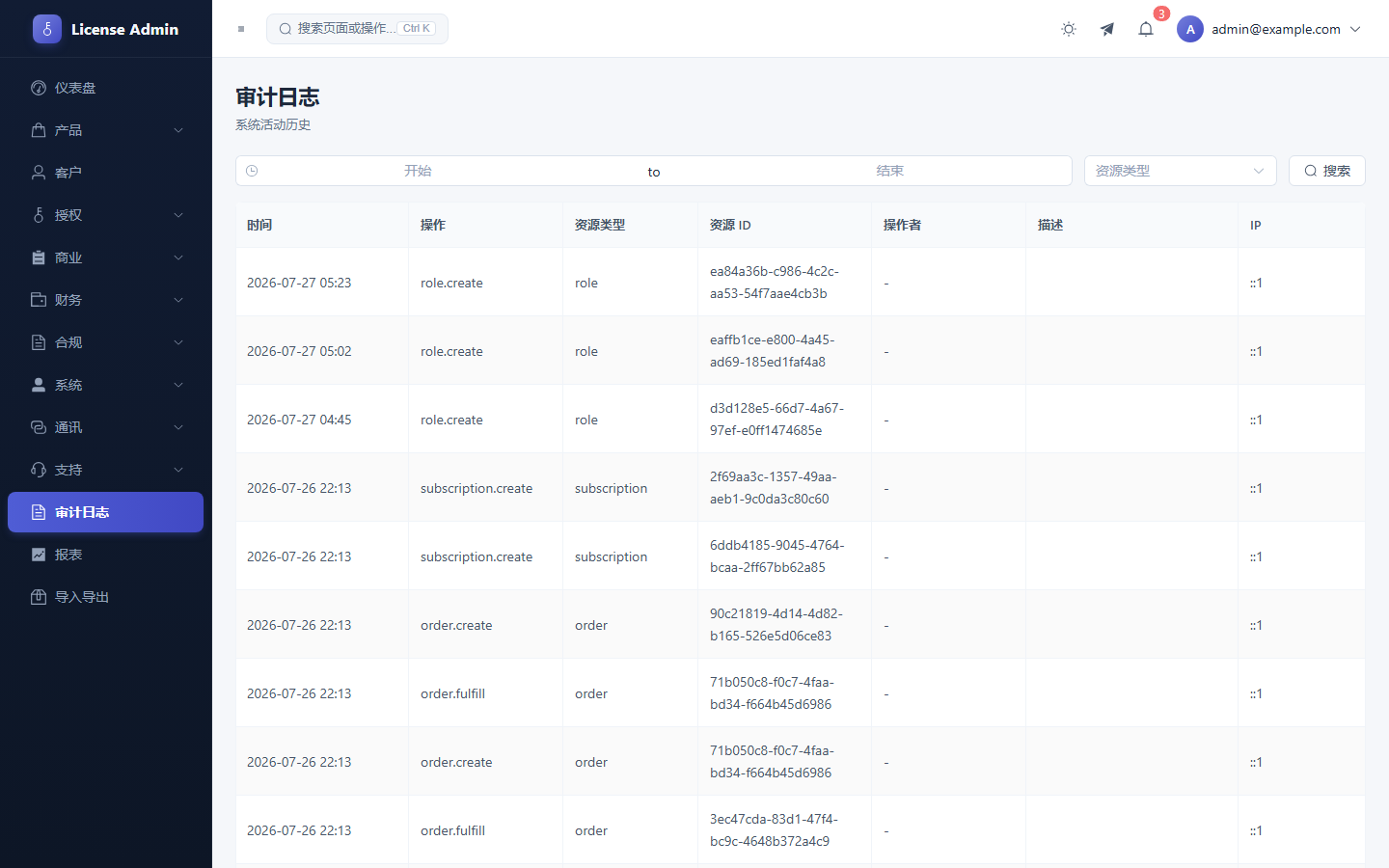Expand the 授权 chevron
The width and height of the screenshot is (1389, 868).
(178, 215)
